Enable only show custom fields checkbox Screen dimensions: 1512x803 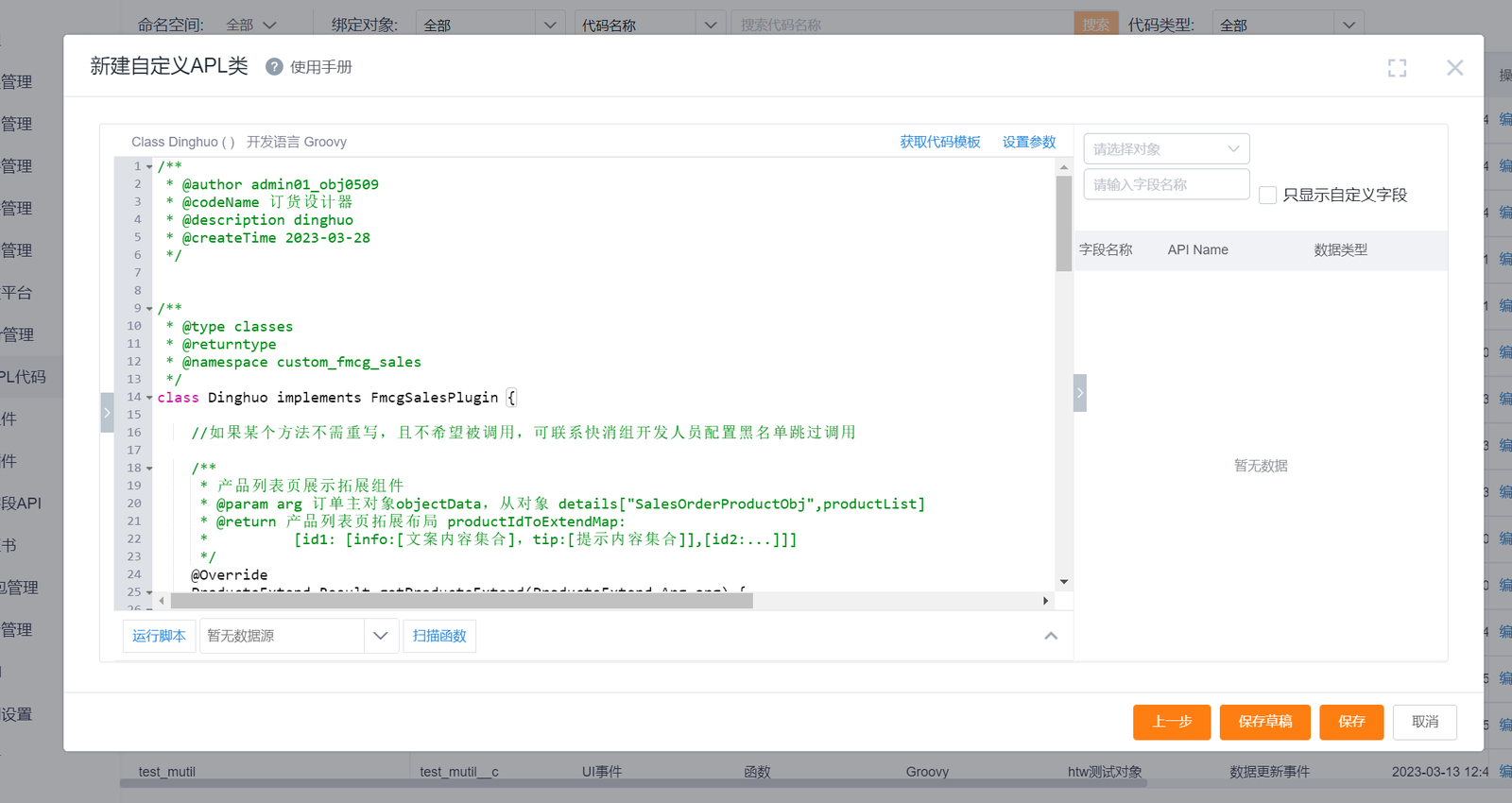tap(1268, 196)
